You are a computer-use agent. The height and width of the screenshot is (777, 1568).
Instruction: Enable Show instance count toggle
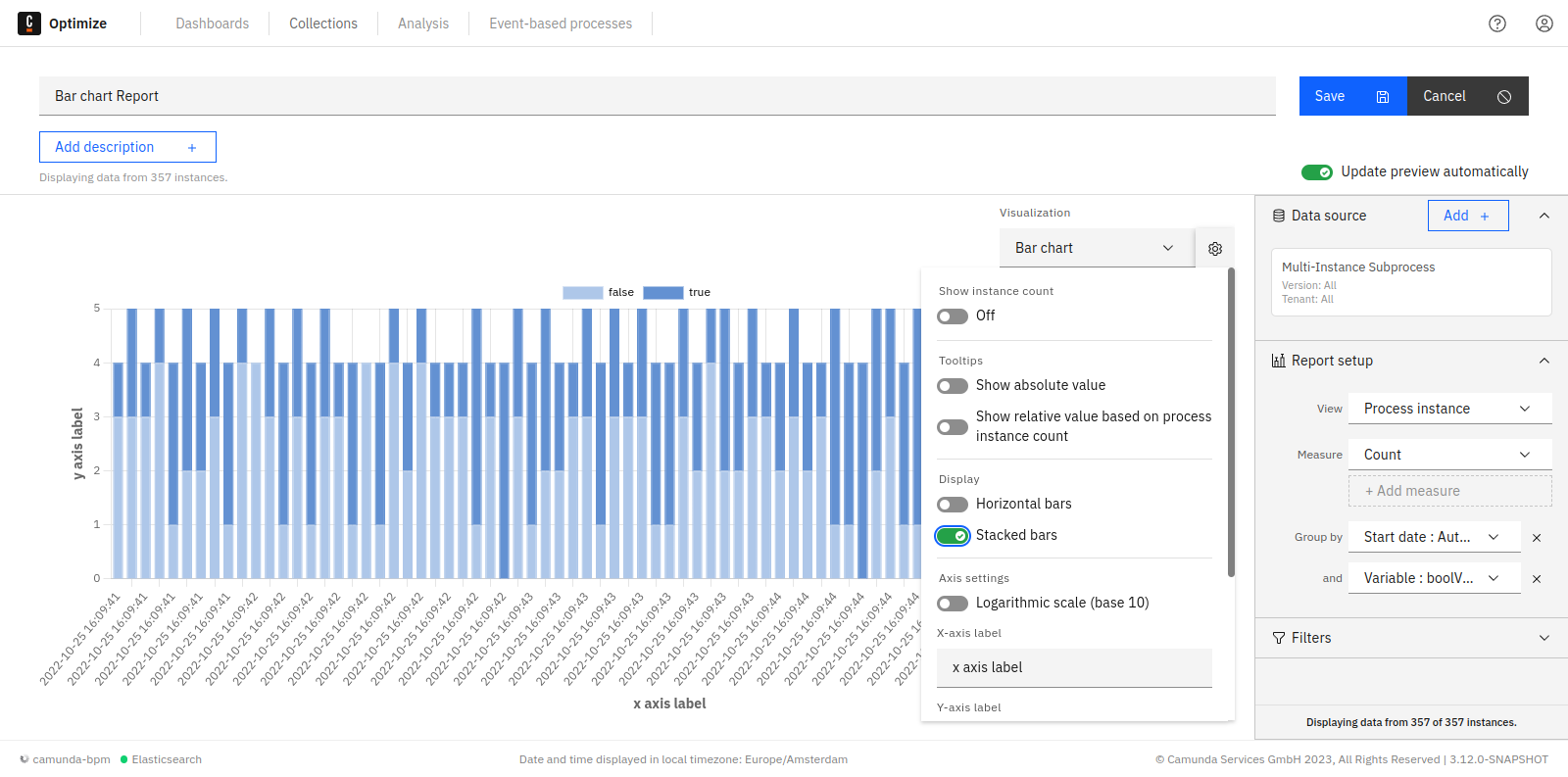[953, 316]
